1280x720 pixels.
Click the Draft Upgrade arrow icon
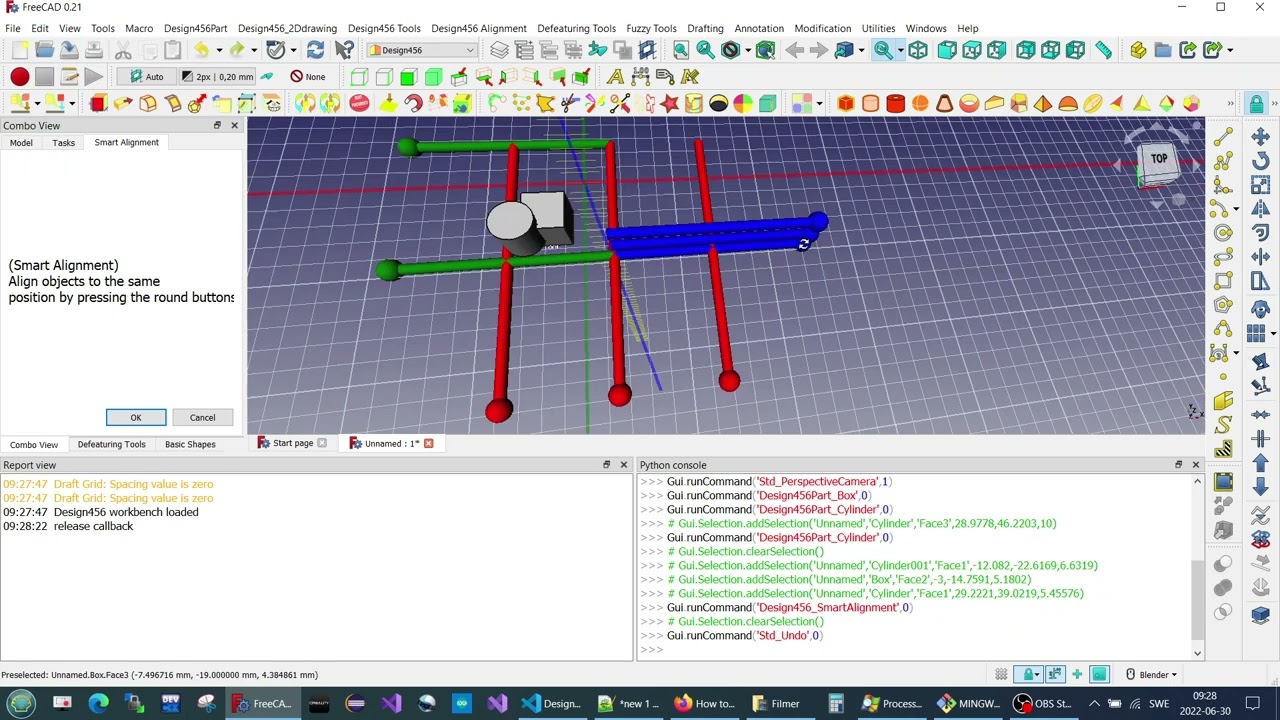click(1260, 463)
